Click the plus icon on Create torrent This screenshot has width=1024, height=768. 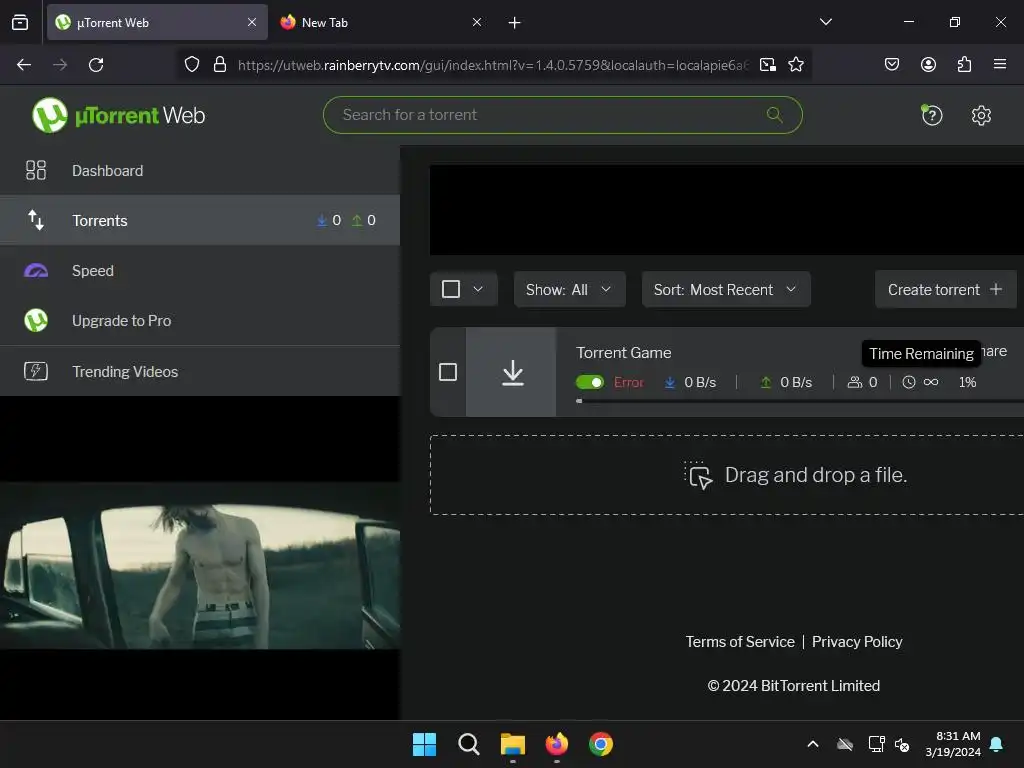(x=996, y=289)
